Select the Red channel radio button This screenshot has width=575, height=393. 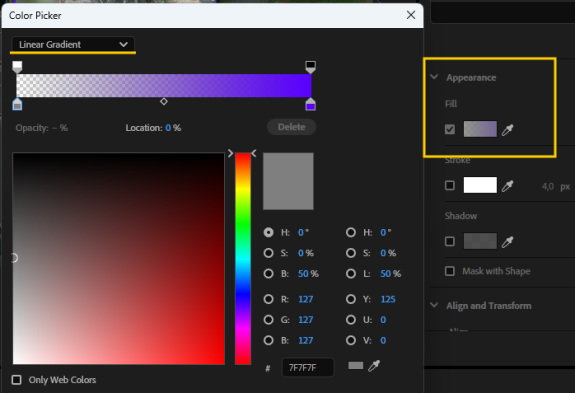tap(268, 299)
